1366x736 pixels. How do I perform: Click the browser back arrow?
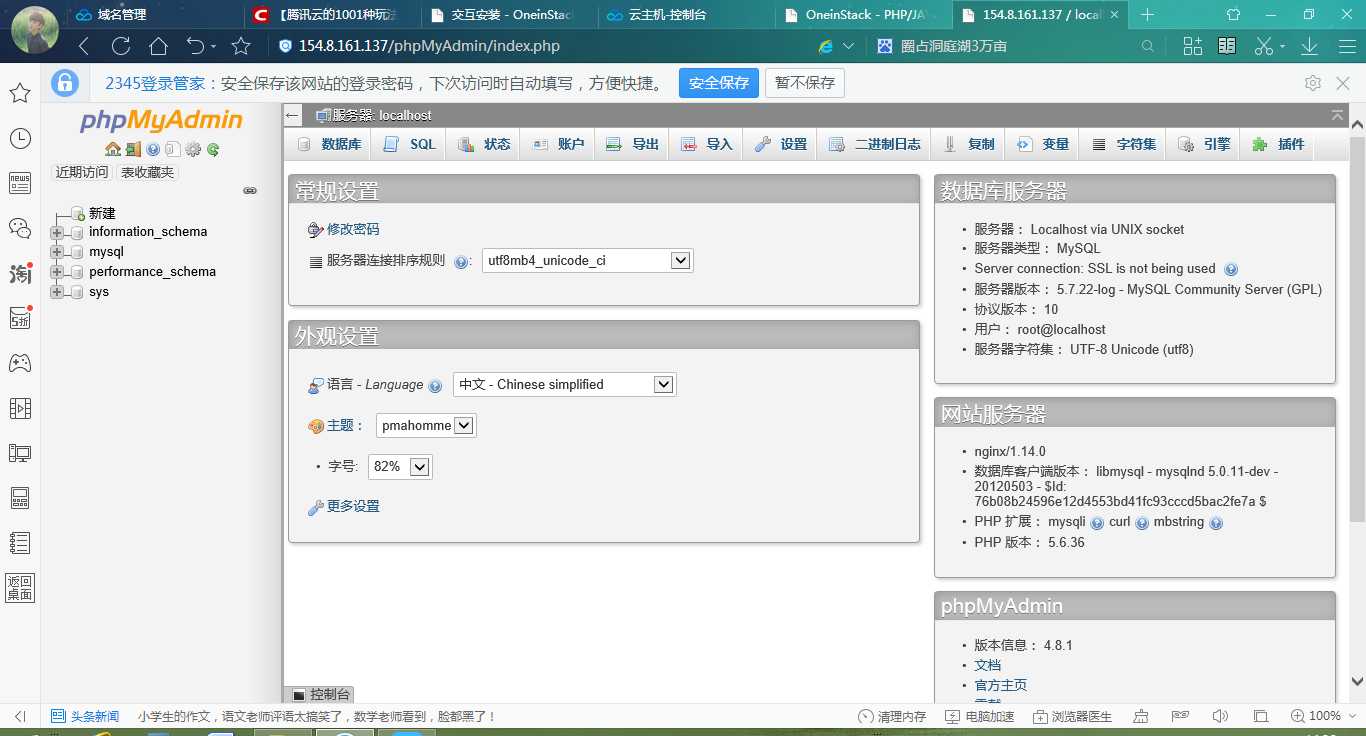(84, 46)
